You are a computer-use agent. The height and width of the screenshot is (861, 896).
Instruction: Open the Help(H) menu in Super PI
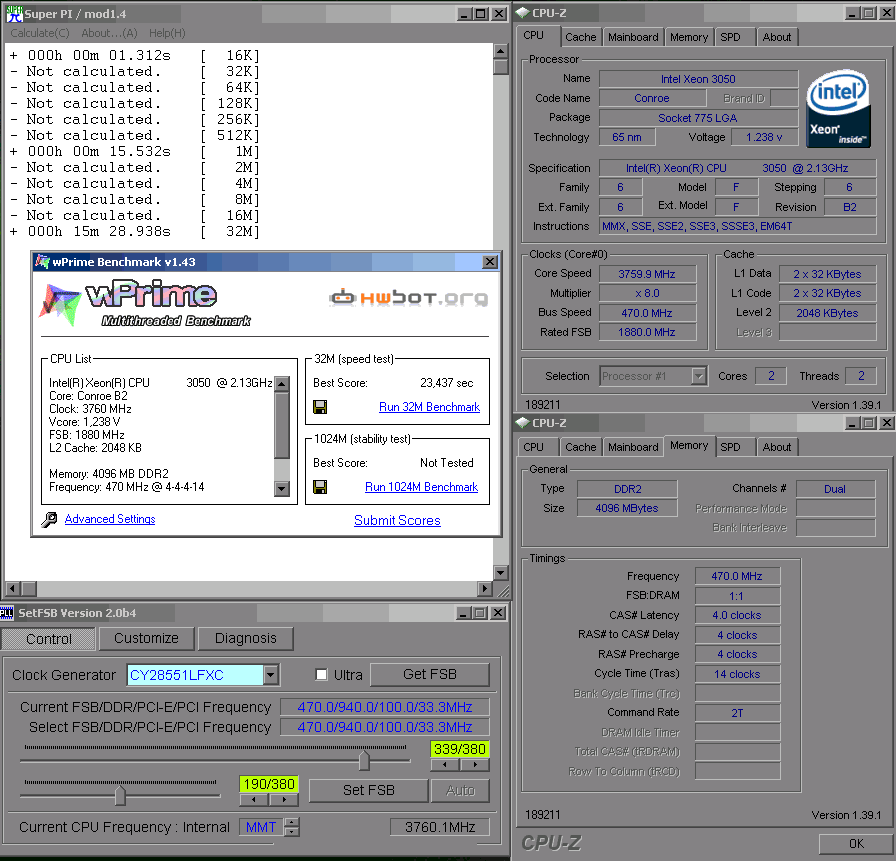click(167, 33)
